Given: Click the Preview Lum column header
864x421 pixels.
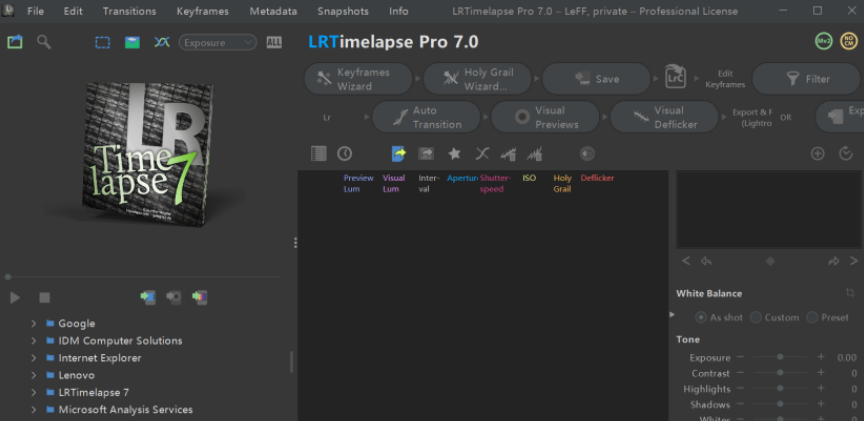Looking at the screenshot, I should pos(358,183).
